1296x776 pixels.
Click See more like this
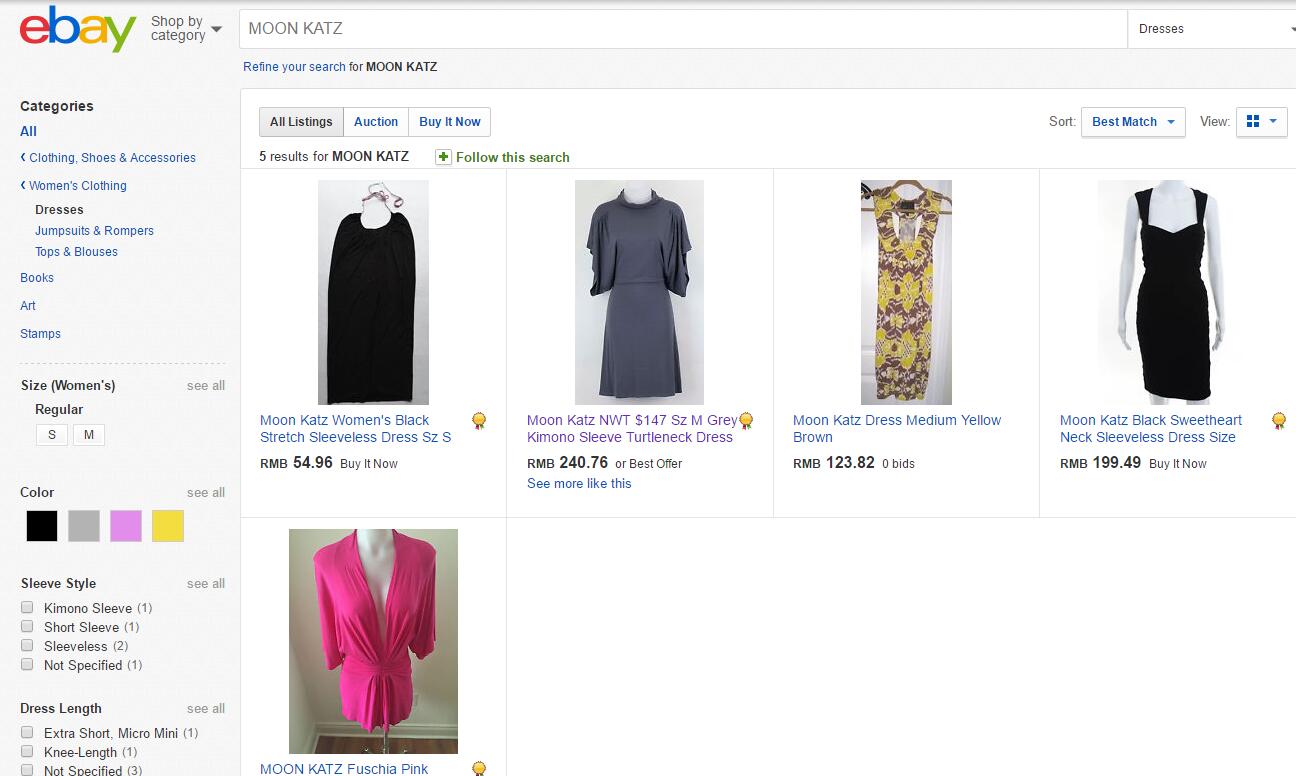(x=579, y=484)
